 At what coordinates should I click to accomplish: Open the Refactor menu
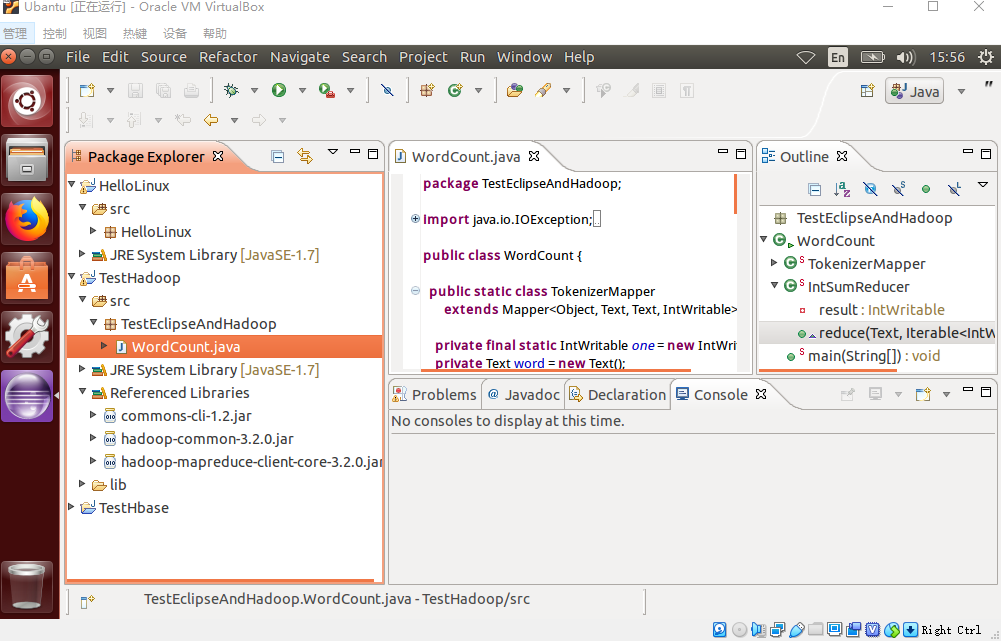click(228, 57)
